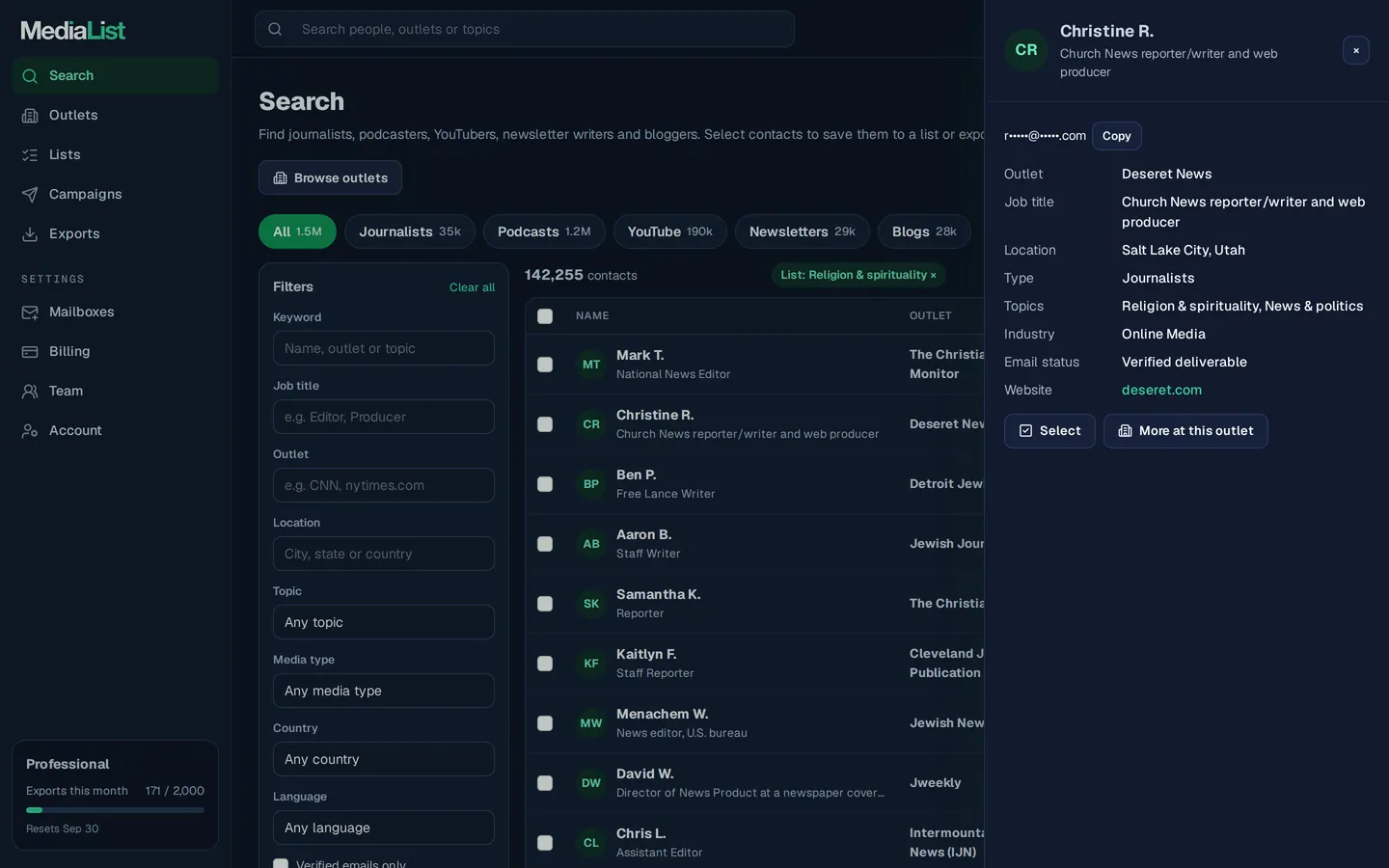Toggle the select-all checkbox in the table header
This screenshot has height=868, width=1389.
point(545,316)
